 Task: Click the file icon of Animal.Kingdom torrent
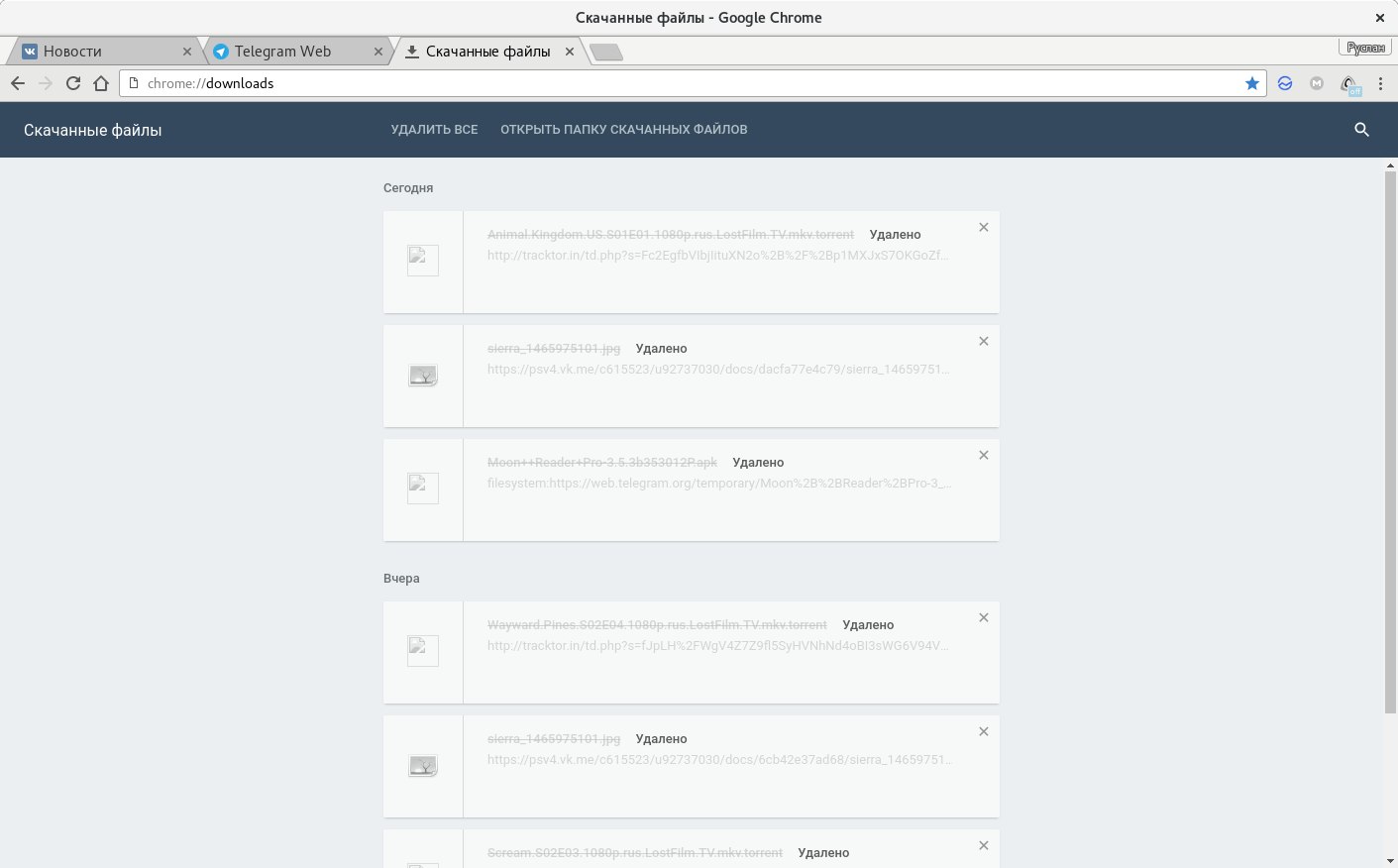tap(423, 261)
